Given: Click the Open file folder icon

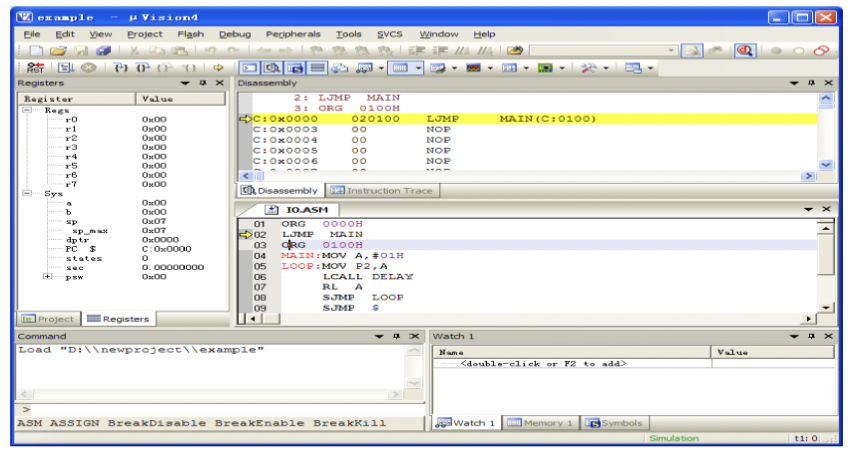Looking at the screenshot, I should (x=58, y=51).
